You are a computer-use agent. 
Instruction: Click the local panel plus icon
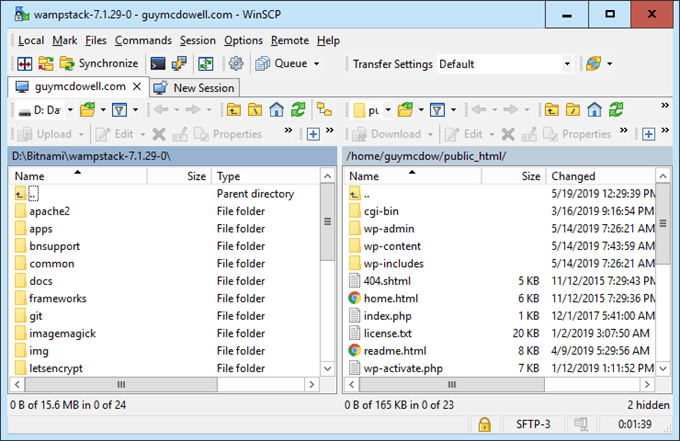click(x=313, y=134)
